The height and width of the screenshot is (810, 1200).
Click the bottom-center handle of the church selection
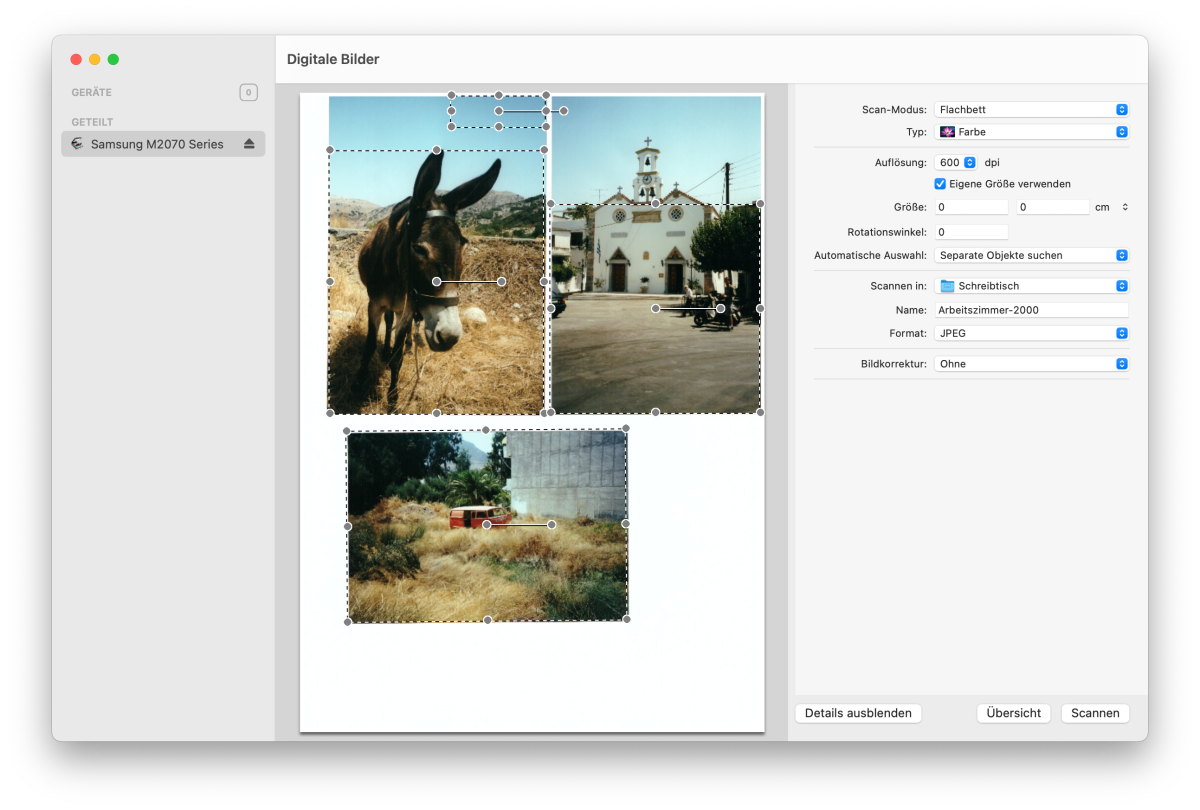(656, 412)
